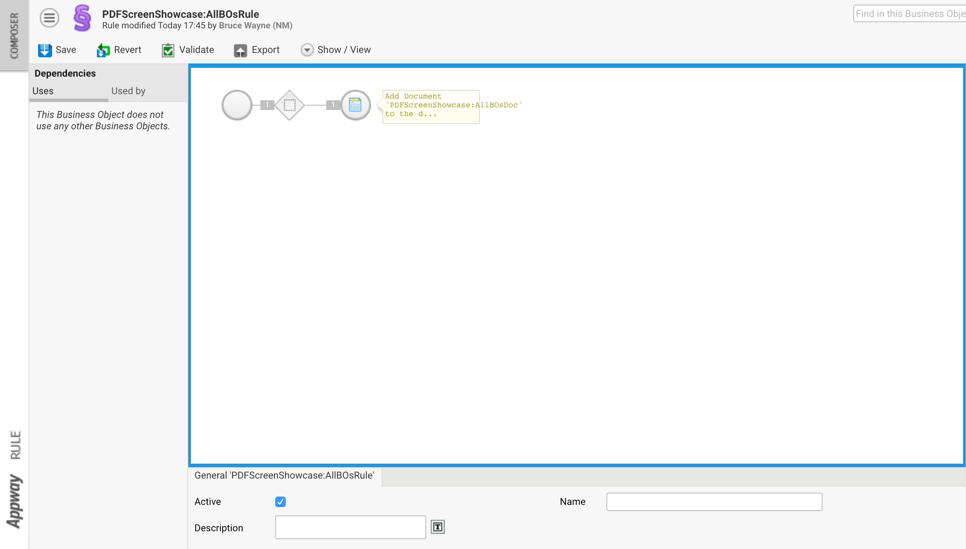Focus the Name input field
The height and width of the screenshot is (549, 966).
pos(714,502)
